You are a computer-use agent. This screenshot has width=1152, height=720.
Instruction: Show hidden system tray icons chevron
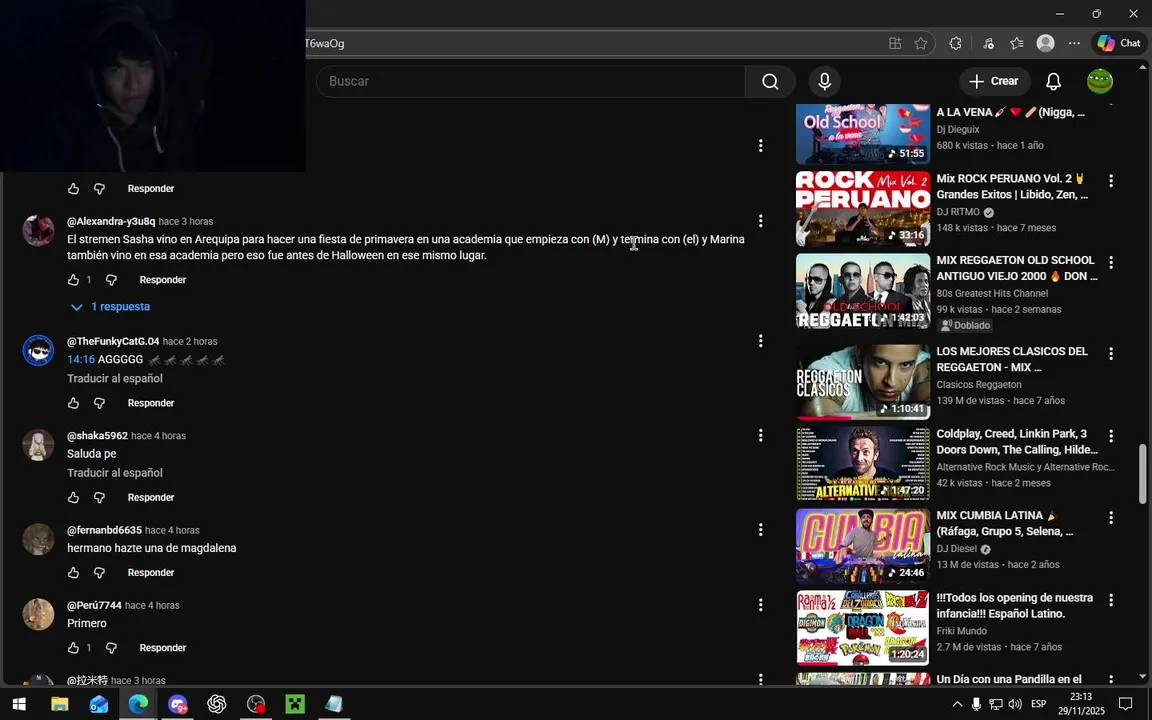pos(957,705)
